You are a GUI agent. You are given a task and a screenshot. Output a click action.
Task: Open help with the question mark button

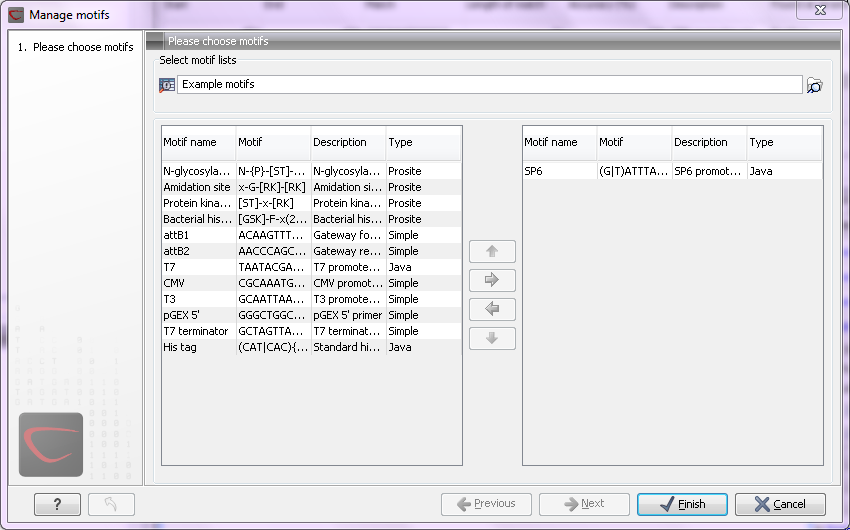[x=57, y=504]
